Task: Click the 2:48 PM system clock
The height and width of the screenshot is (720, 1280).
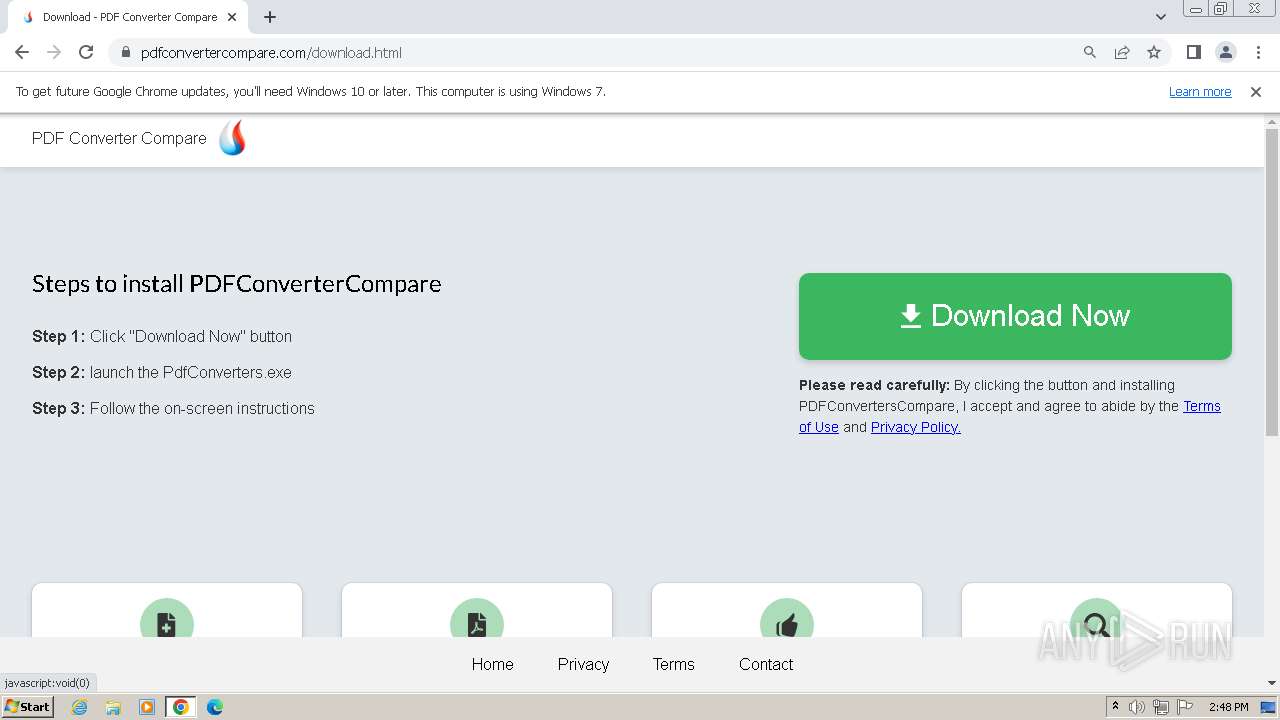Action: point(1228,707)
